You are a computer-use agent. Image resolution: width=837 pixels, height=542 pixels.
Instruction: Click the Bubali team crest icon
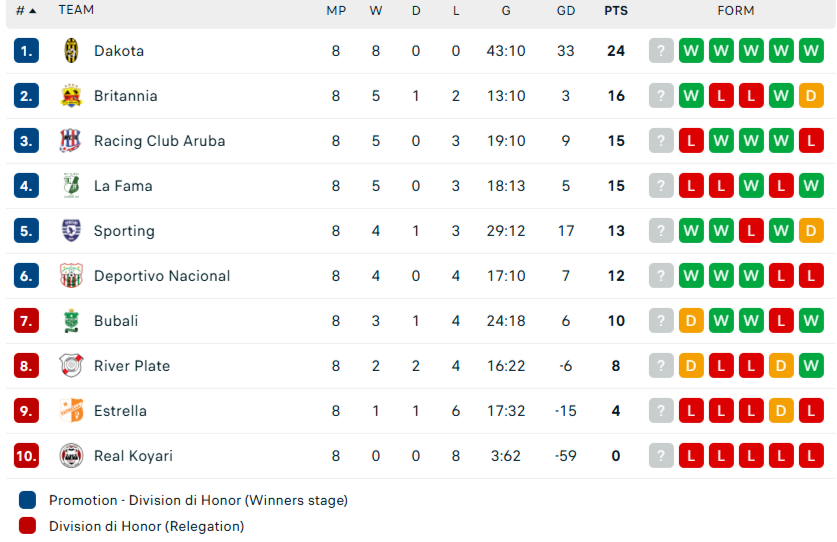[x=71, y=321]
